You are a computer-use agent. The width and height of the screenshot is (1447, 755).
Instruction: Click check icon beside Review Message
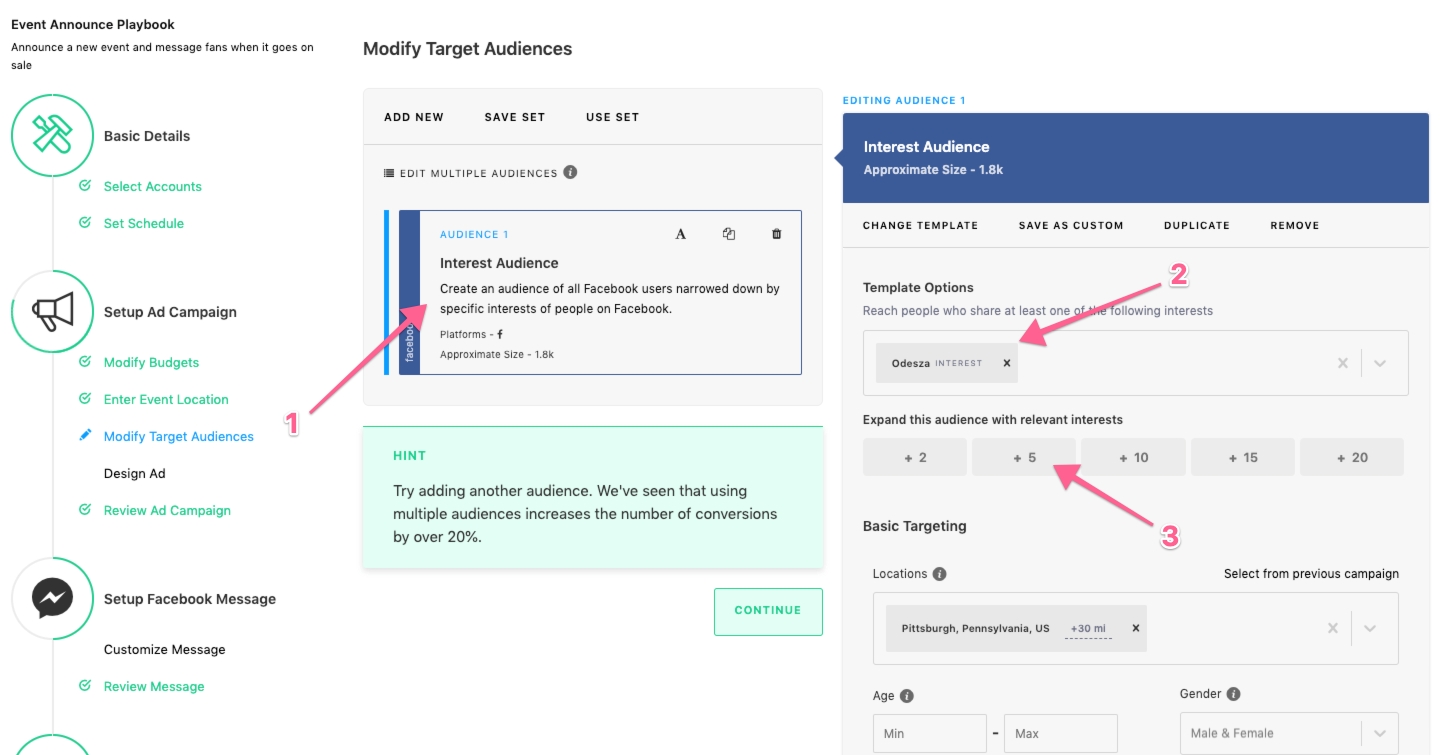click(x=85, y=686)
